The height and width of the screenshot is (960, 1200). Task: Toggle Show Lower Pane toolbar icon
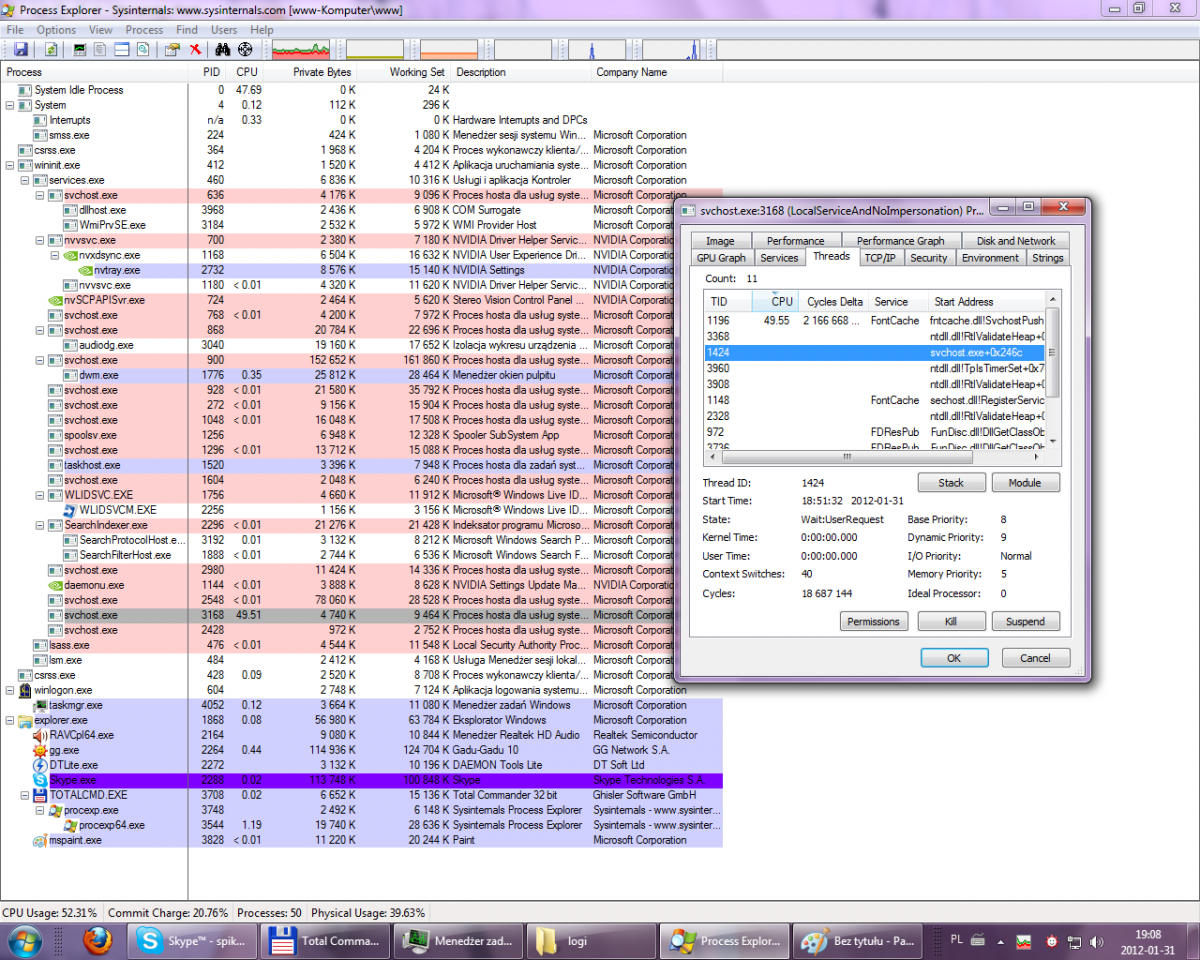(121, 49)
